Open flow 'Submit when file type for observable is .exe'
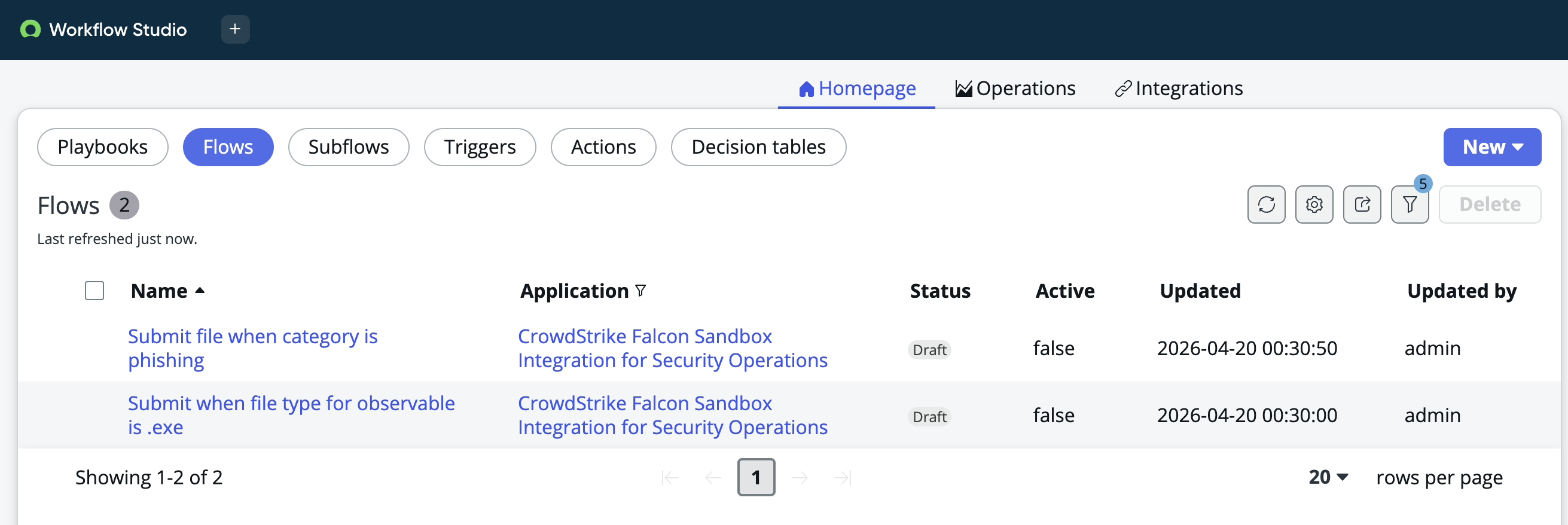 click(x=291, y=416)
